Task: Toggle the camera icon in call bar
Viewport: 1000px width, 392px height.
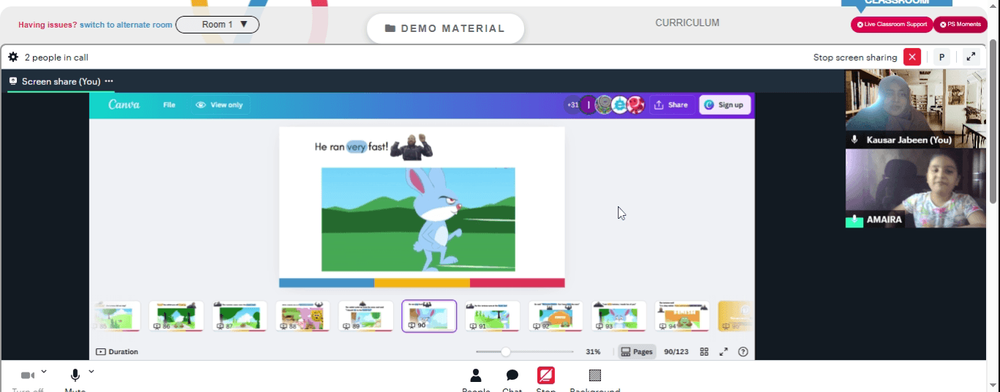Action: pyautogui.click(x=27, y=375)
